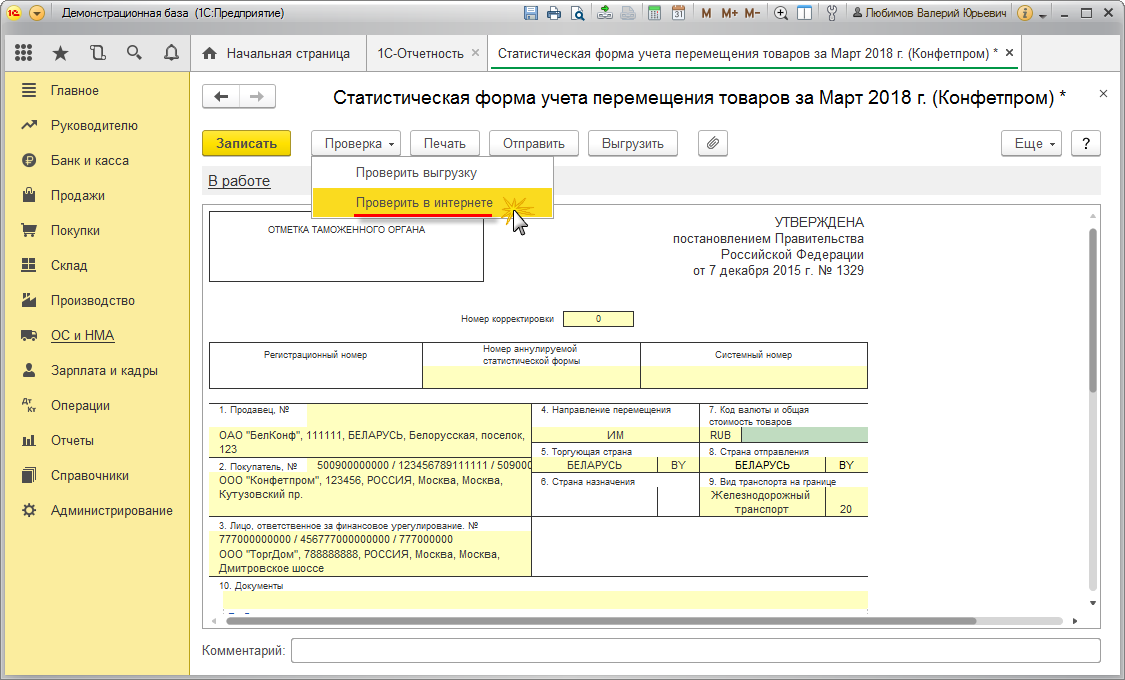Open Администрирование section in sidebar
Screen dimensions: 1125x680
pyautogui.click(x=96, y=511)
